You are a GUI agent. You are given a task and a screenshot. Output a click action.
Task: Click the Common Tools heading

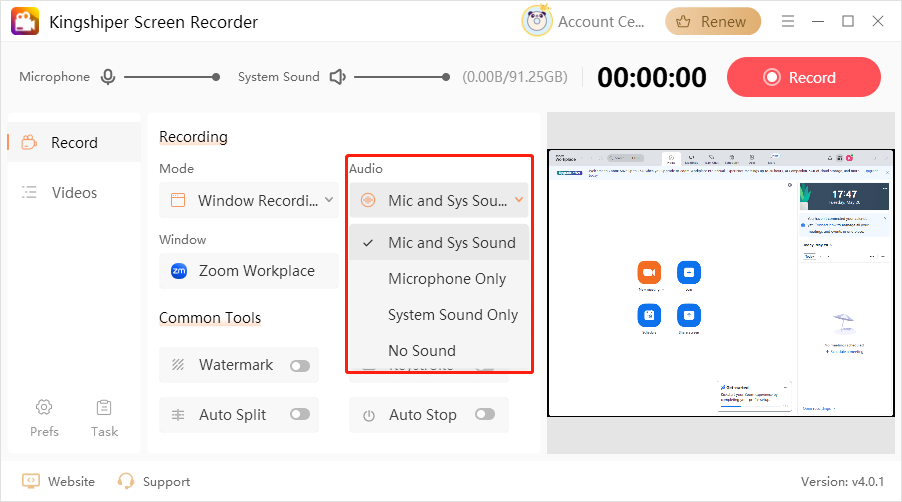pos(210,317)
